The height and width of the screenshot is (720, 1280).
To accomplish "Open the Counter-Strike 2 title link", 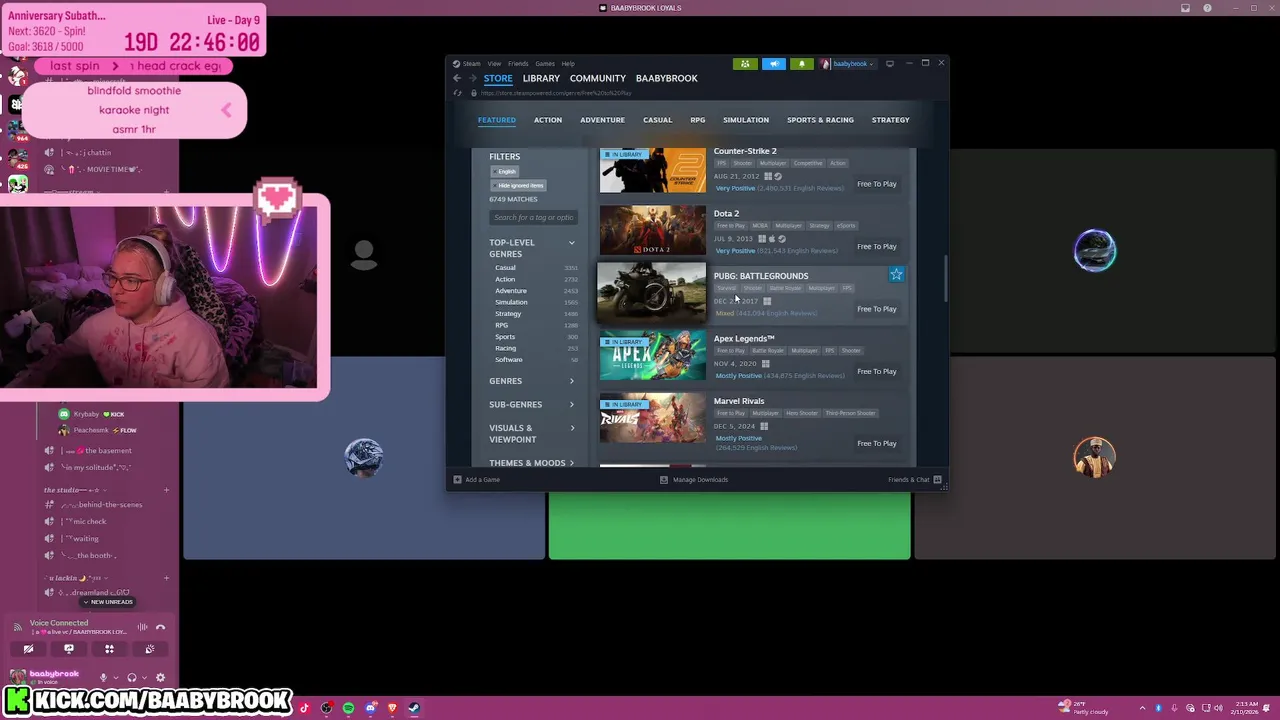I will [x=745, y=151].
